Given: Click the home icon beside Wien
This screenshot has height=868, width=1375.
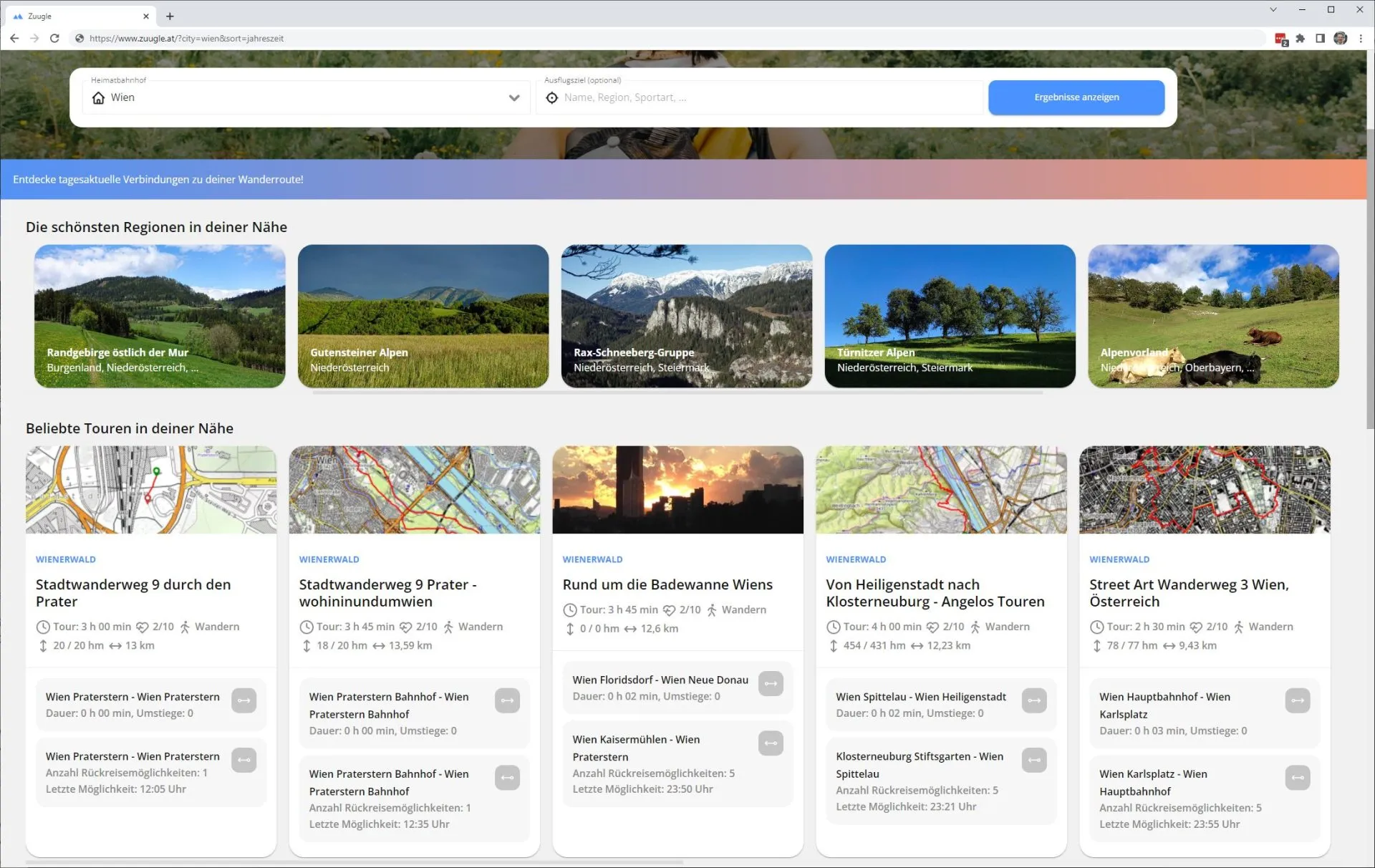Looking at the screenshot, I should tap(99, 97).
